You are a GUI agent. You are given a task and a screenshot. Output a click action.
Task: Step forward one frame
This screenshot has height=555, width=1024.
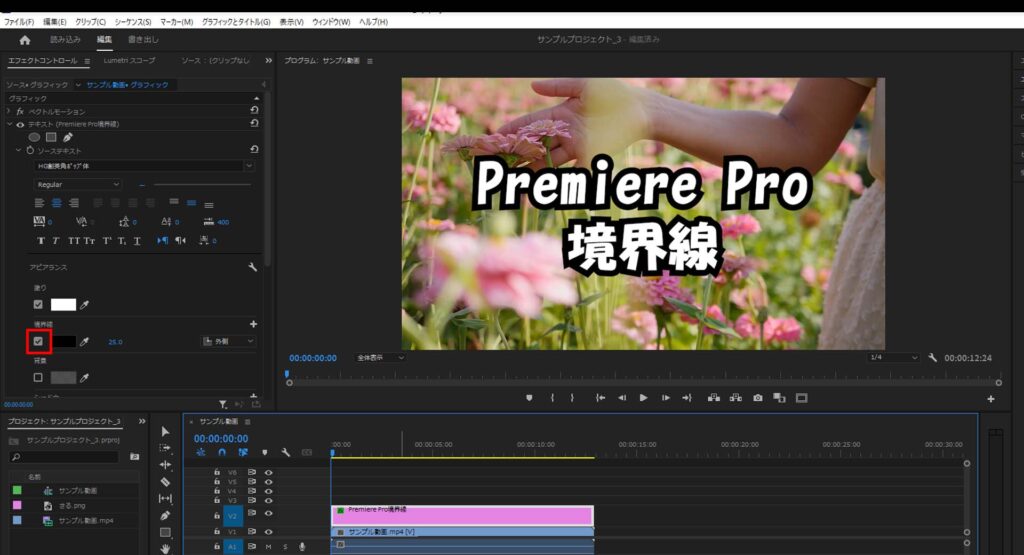[665, 398]
